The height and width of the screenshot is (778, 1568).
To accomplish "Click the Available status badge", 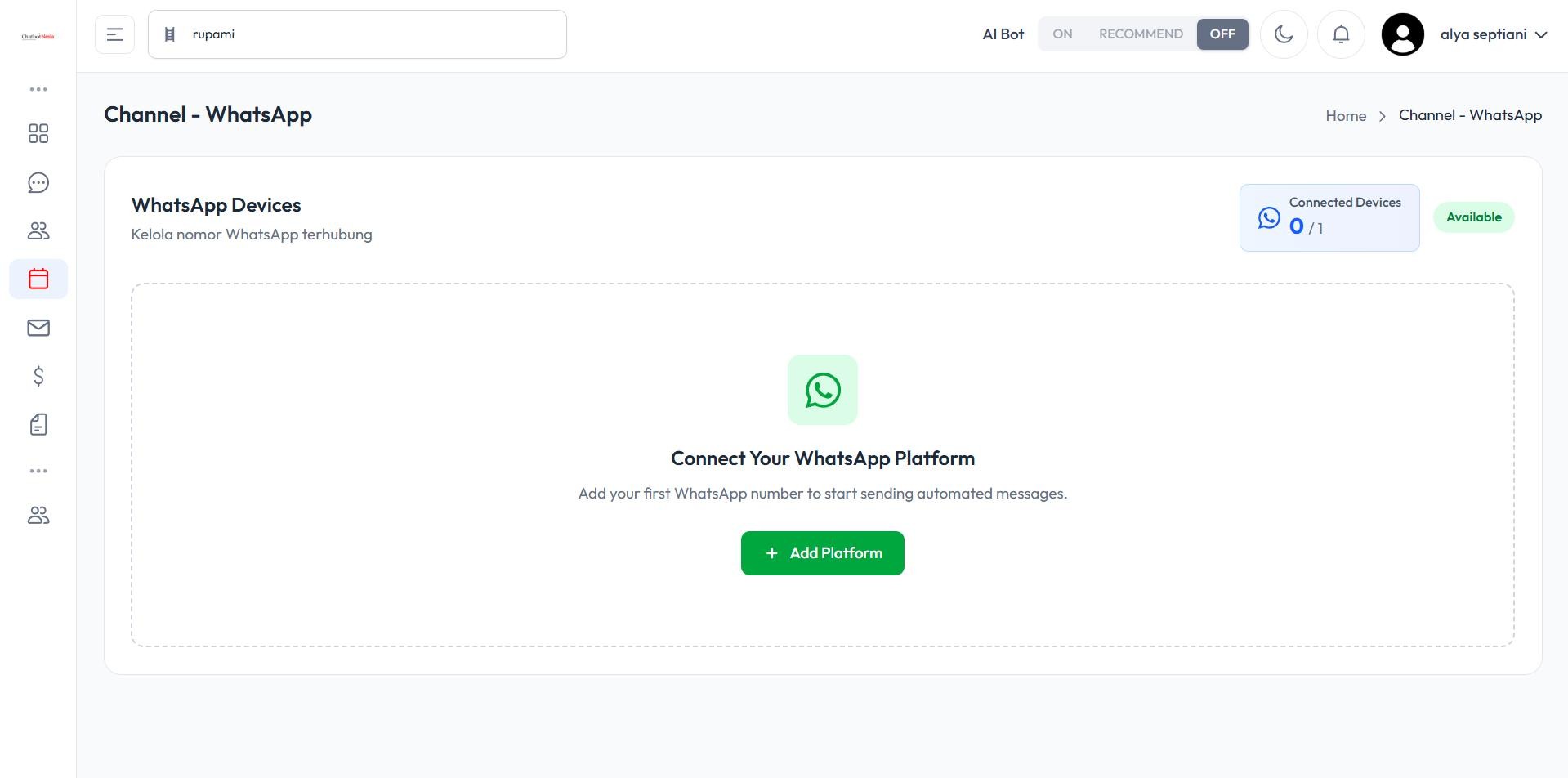I will tap(1474, 217).
